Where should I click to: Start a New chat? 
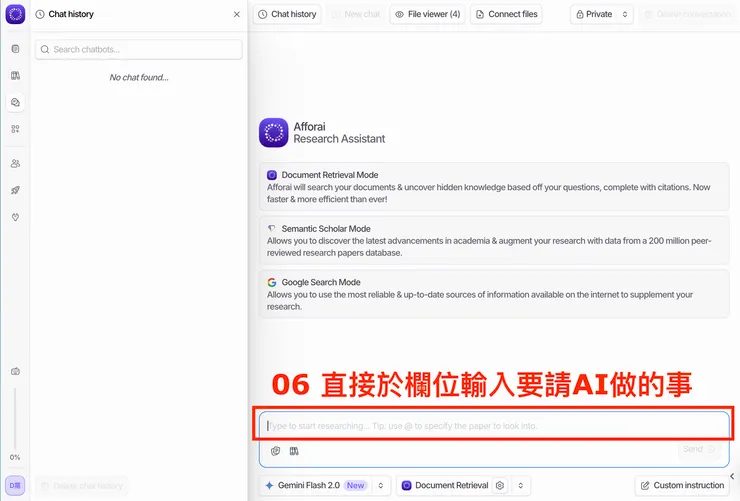click(x=356, y=14)
